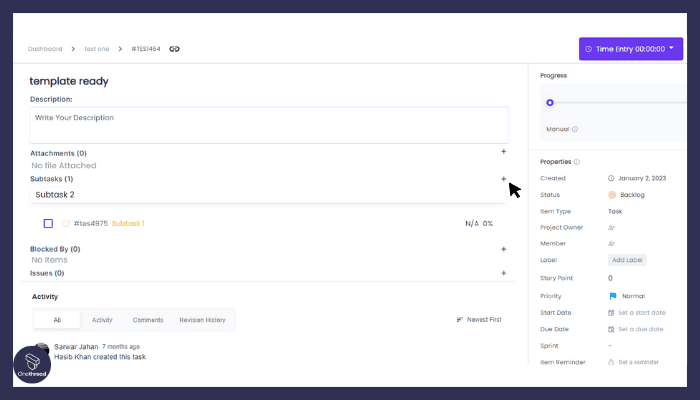Click the Item Reminder clock icon

coord(611,362)
